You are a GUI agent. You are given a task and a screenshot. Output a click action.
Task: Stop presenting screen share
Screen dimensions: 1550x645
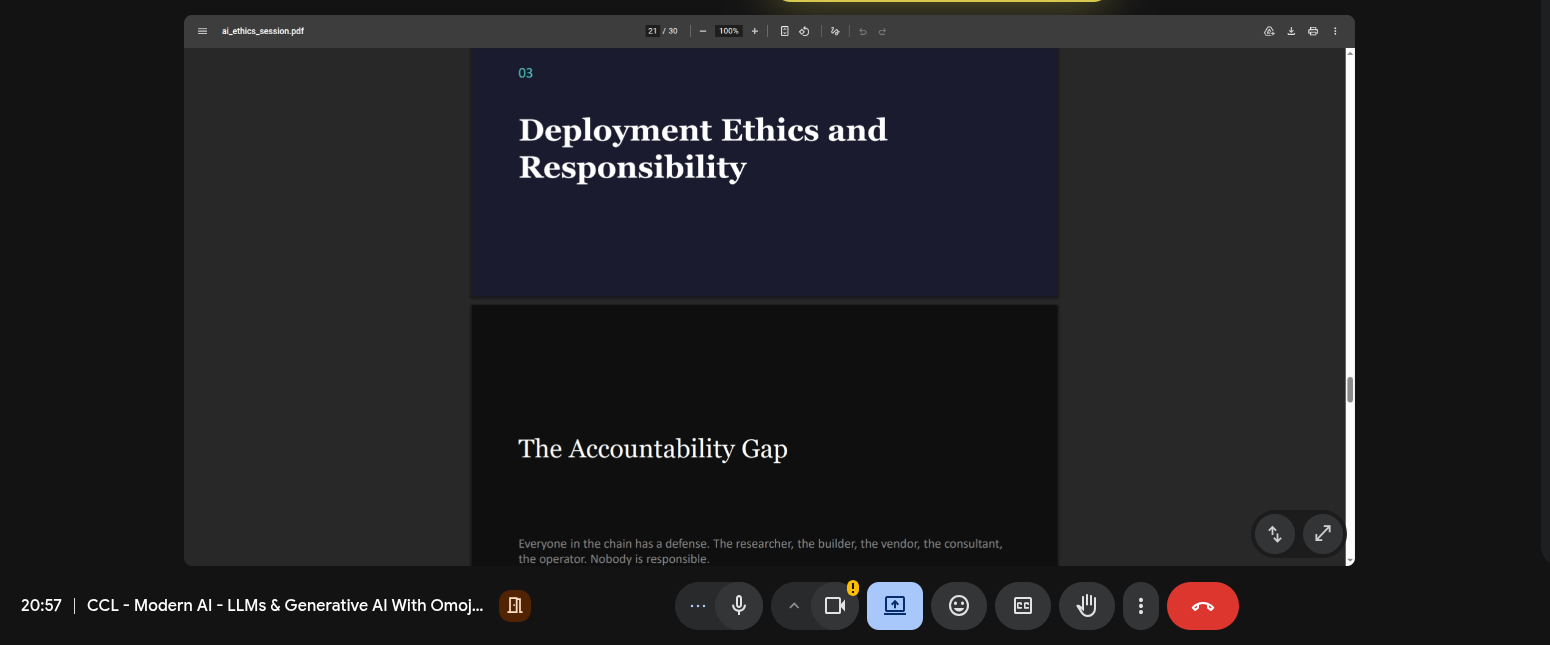click(x=895, y=606)
